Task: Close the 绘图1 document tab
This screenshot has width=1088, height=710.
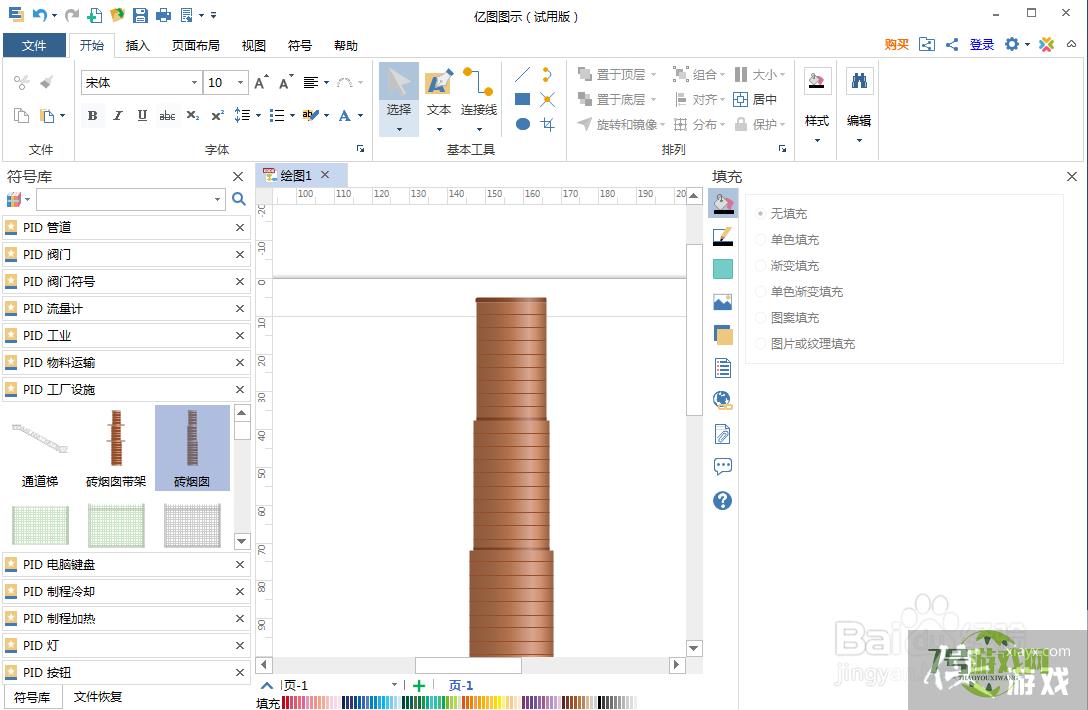Action: point(325,175)
